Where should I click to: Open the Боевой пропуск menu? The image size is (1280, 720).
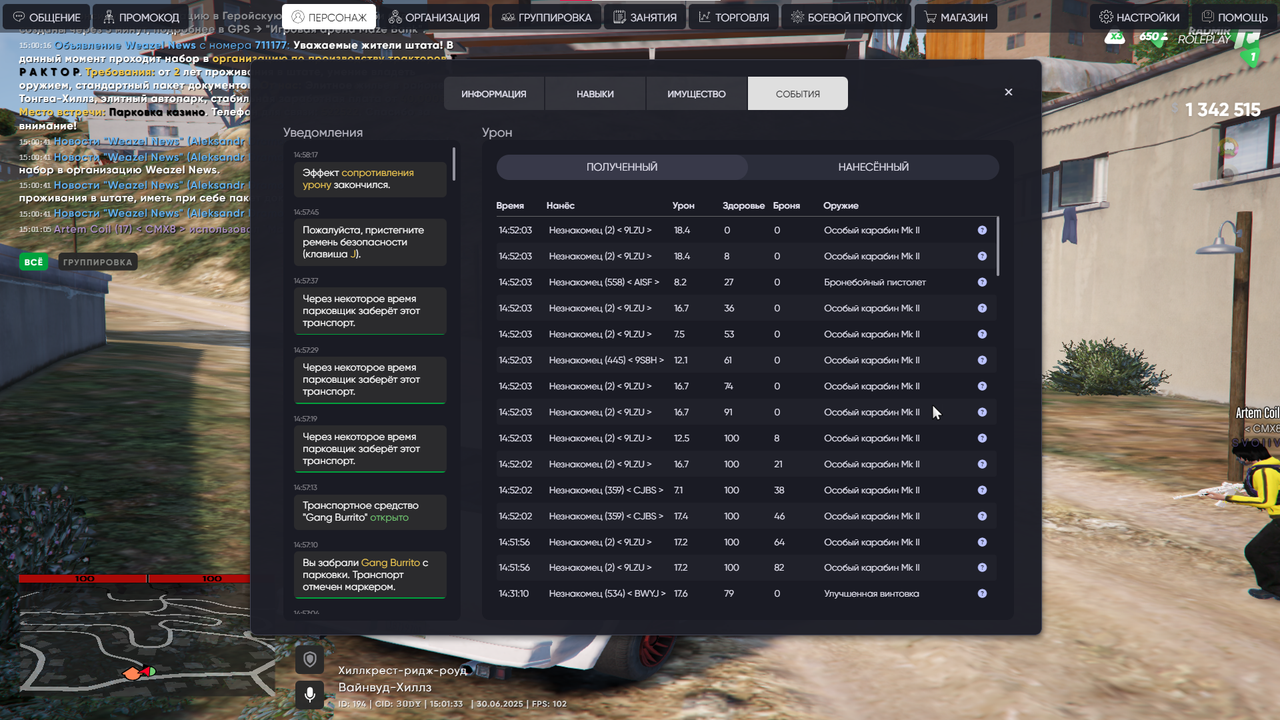846,17
